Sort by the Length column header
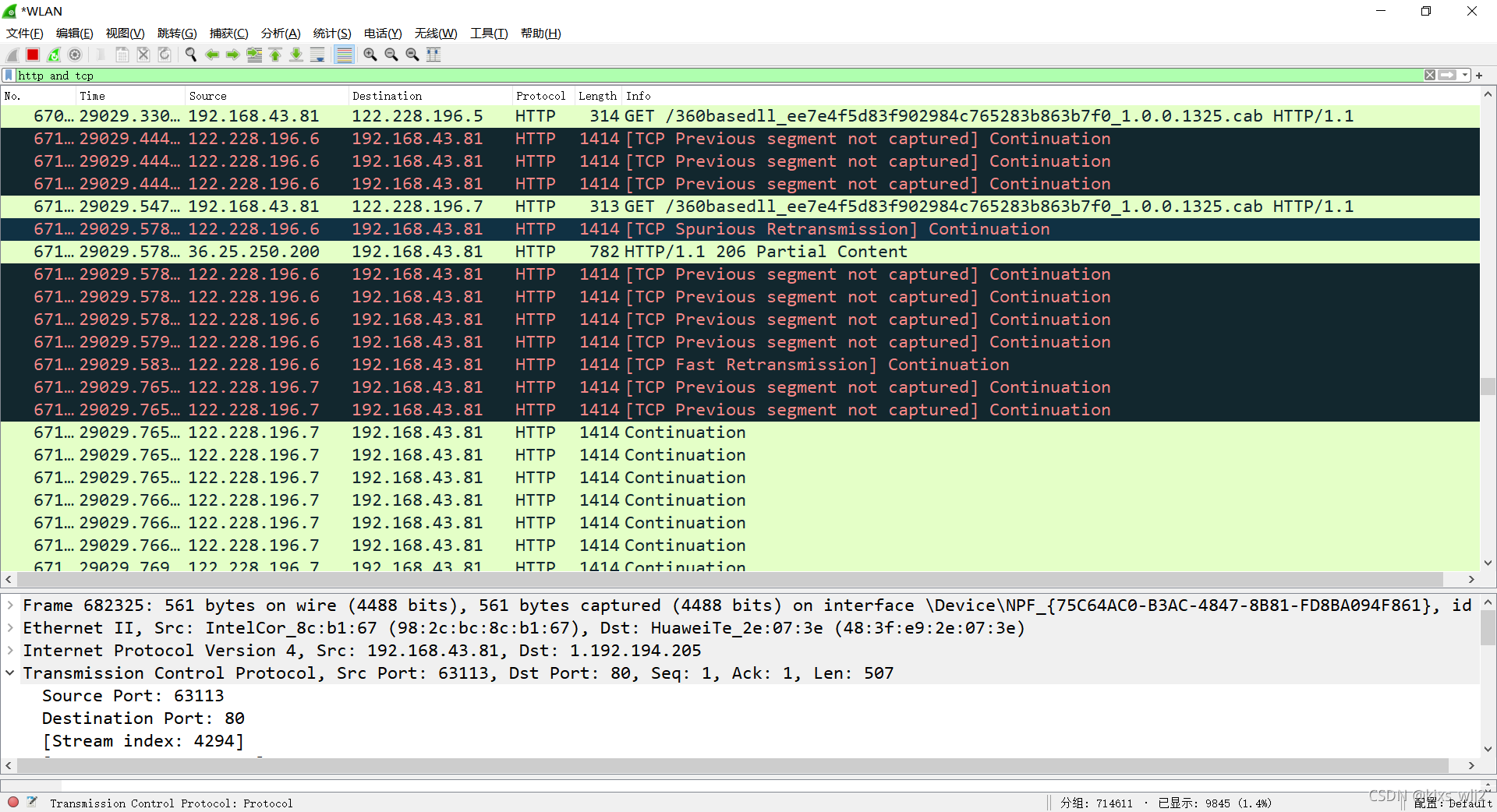 pos(598,96)
